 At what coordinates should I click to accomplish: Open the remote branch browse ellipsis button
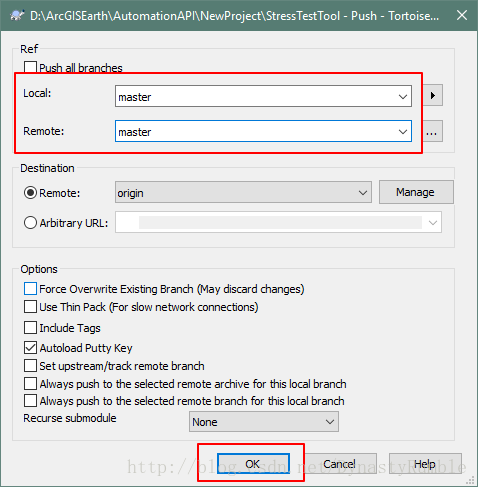433,131
